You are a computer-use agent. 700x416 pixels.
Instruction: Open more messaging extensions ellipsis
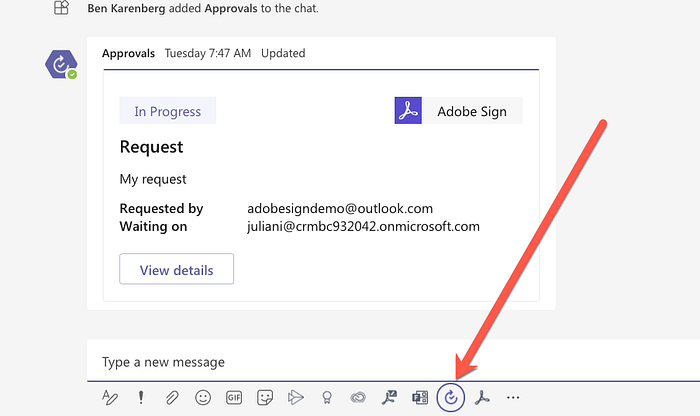click(x=513, y=397)
